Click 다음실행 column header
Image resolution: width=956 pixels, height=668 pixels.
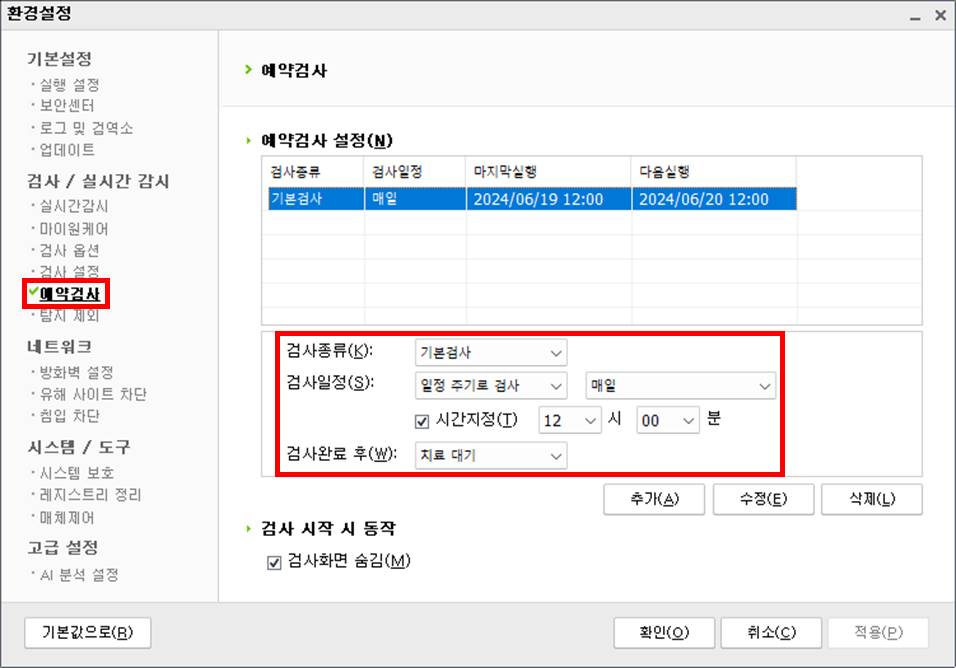(x=713, y=172)
